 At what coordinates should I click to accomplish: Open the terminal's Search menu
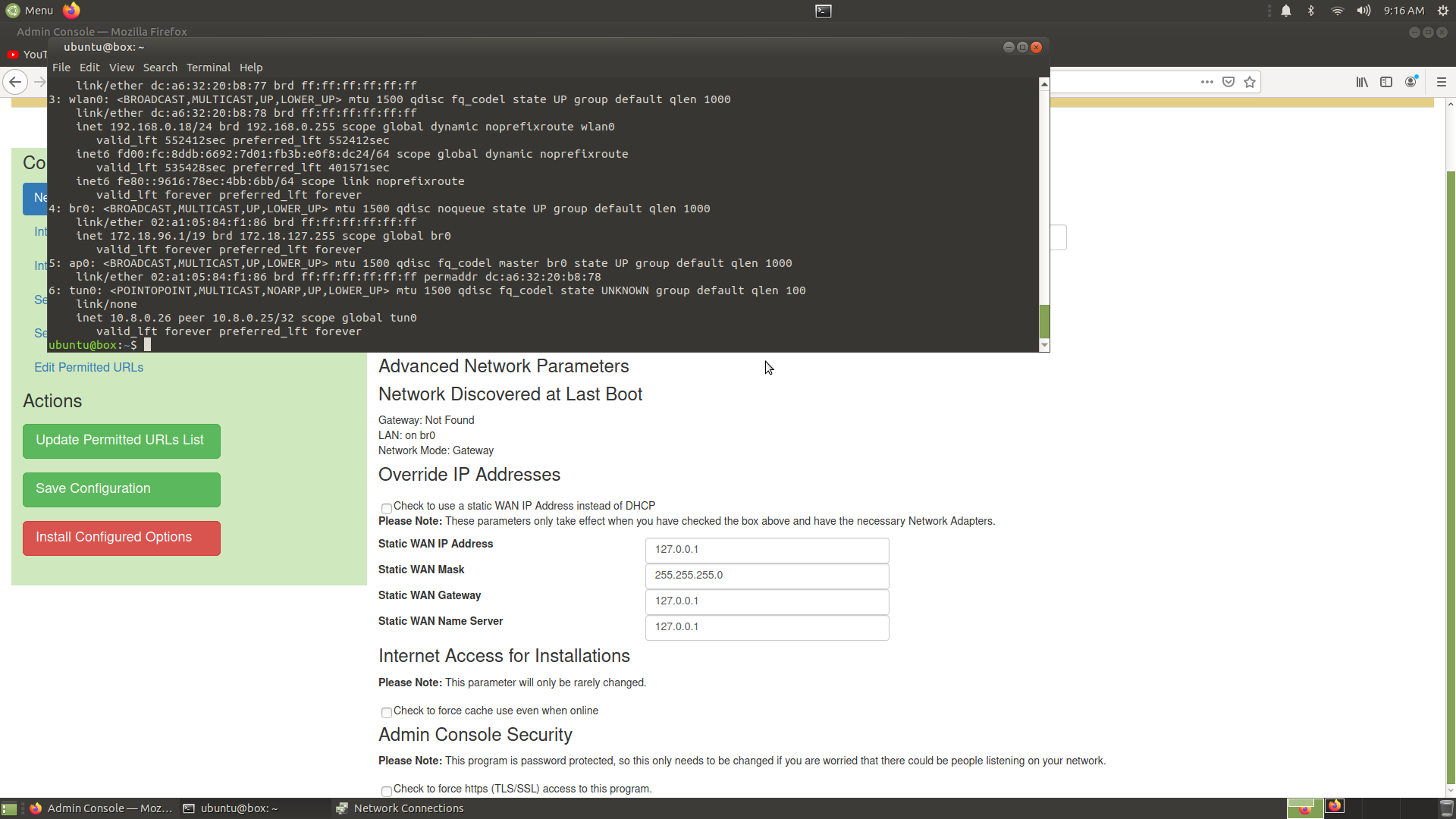coord(160,67)
